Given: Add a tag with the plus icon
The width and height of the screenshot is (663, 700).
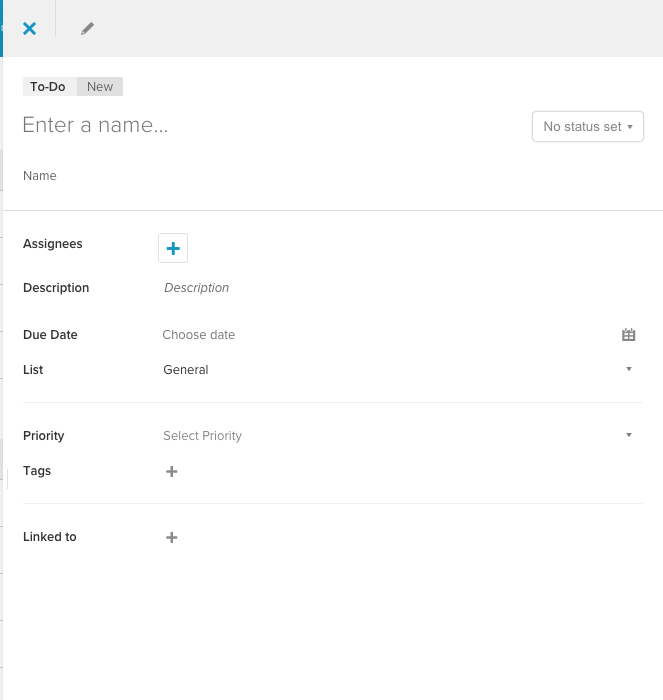Looking at the screenshot, I should tap(171, 471).
